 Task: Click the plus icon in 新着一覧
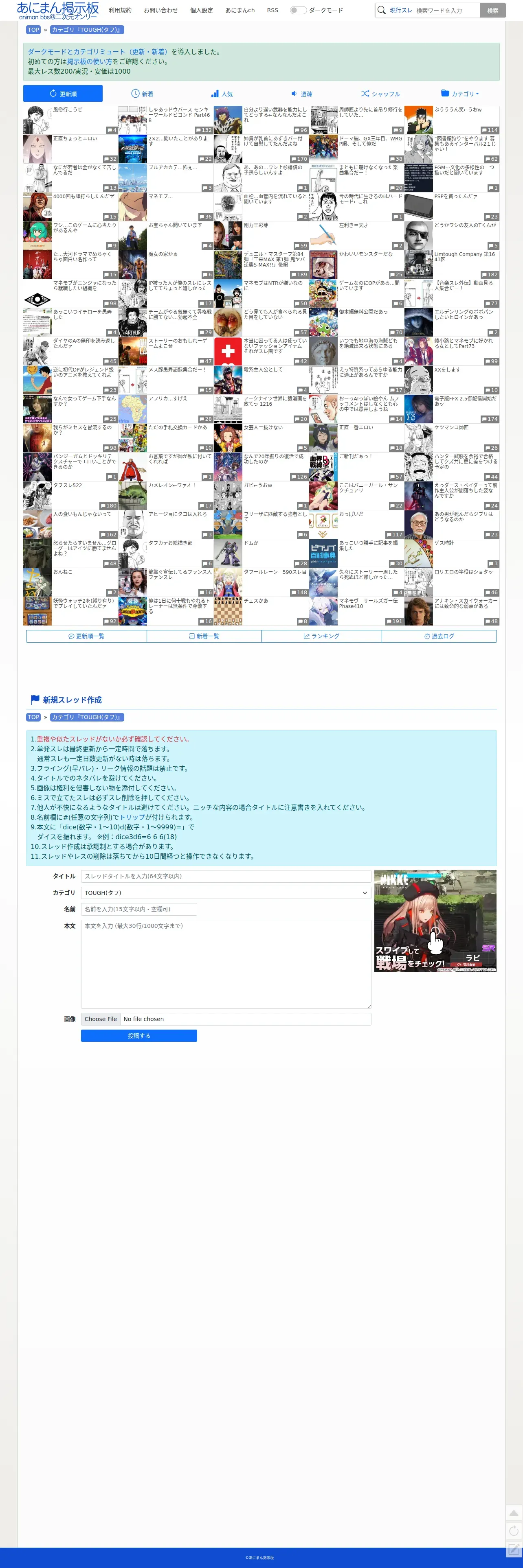click(191, 636)
